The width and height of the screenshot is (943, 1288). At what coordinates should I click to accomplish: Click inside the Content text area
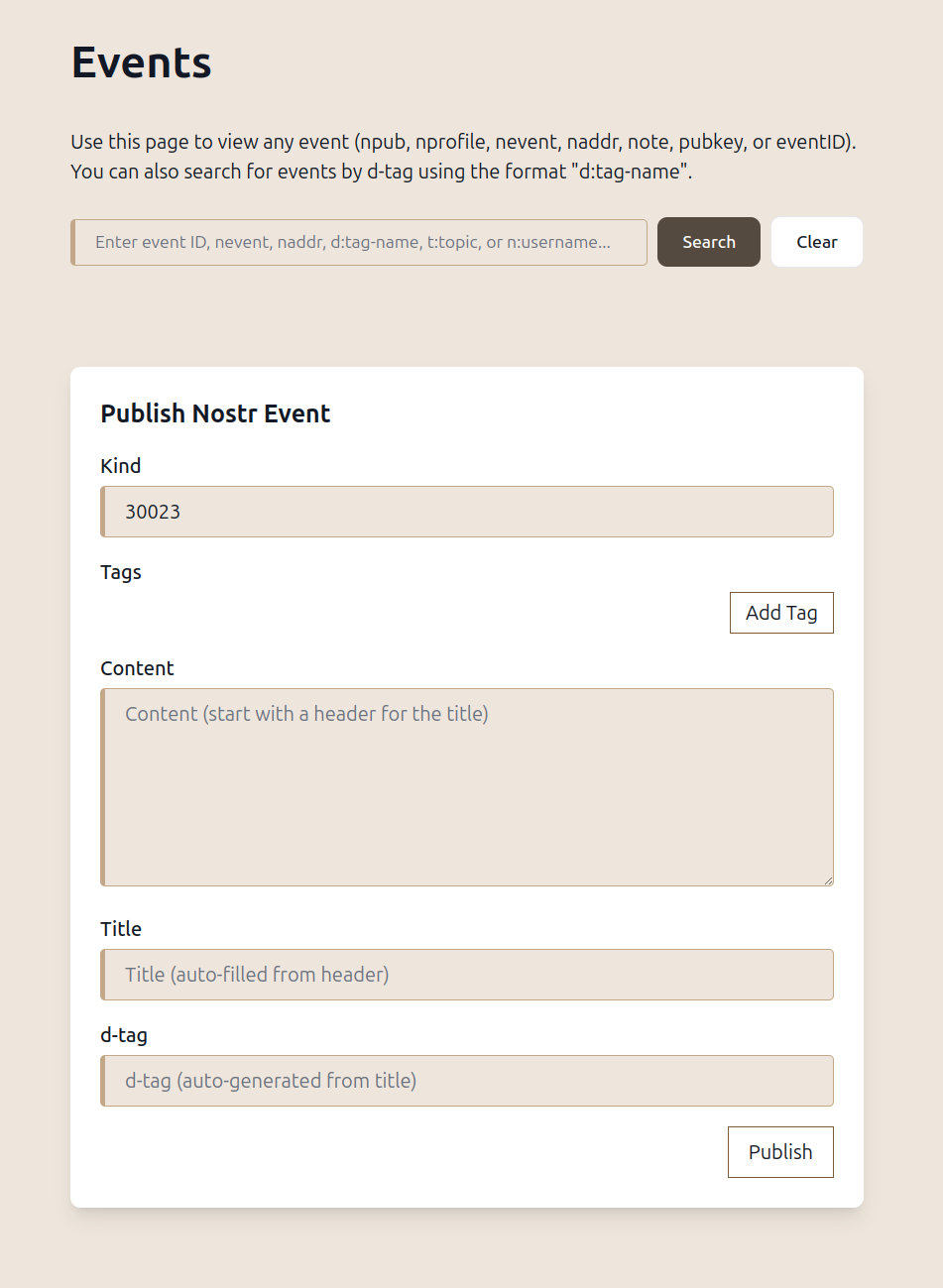pyautogui.click(x=467, y=787)
